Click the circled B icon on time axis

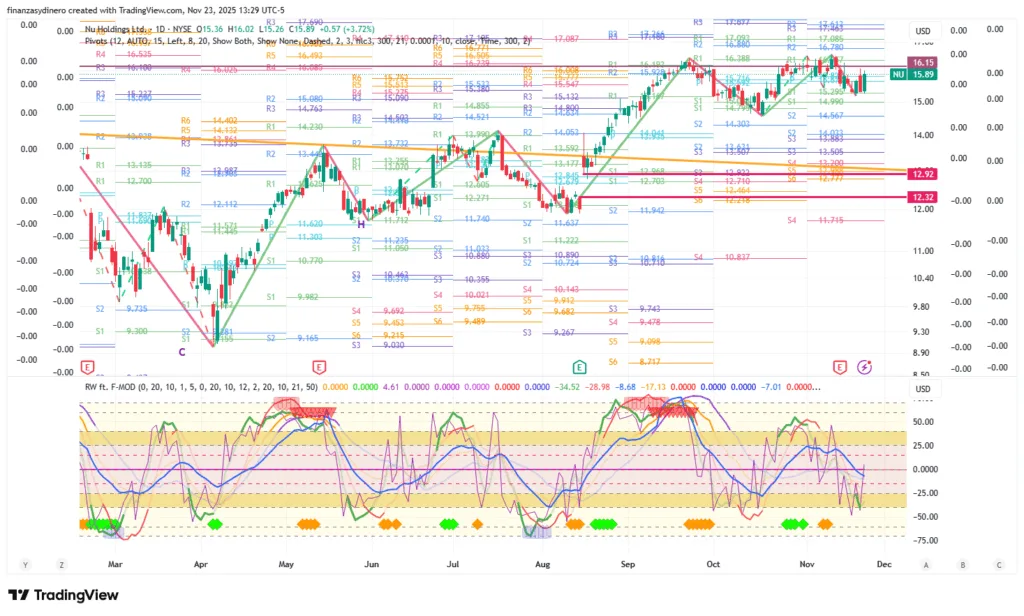coord(962,565)
